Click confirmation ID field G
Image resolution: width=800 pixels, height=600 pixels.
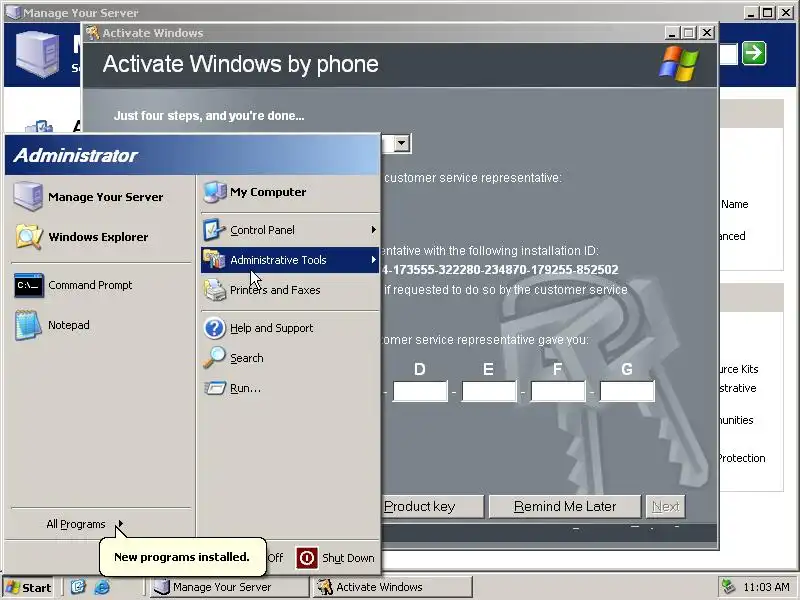pos(627,391)
